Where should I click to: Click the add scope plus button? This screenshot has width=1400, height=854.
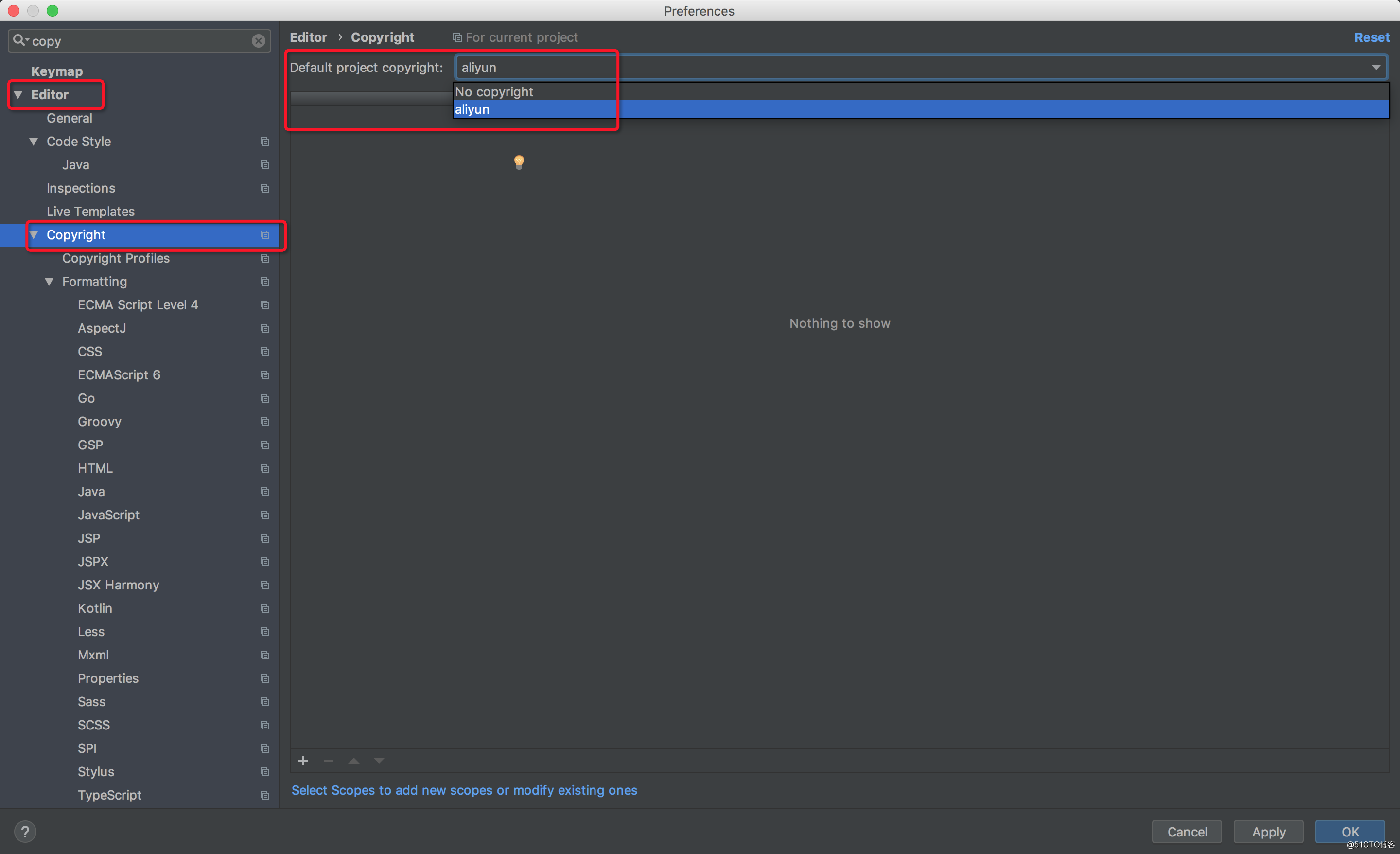(x=303, y=761)
